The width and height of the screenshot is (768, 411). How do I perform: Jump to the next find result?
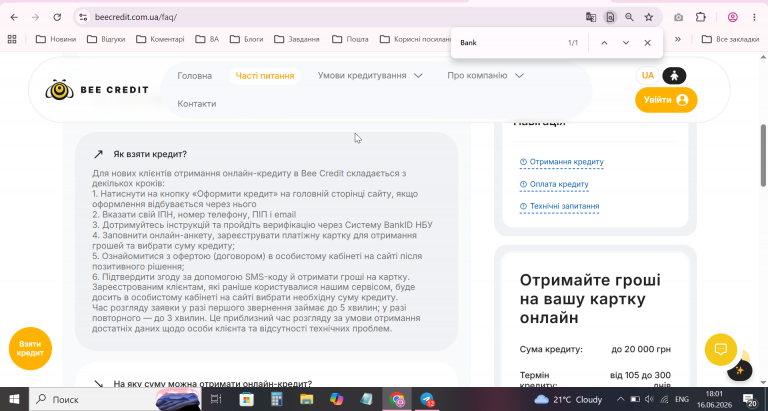click(625, 43)
